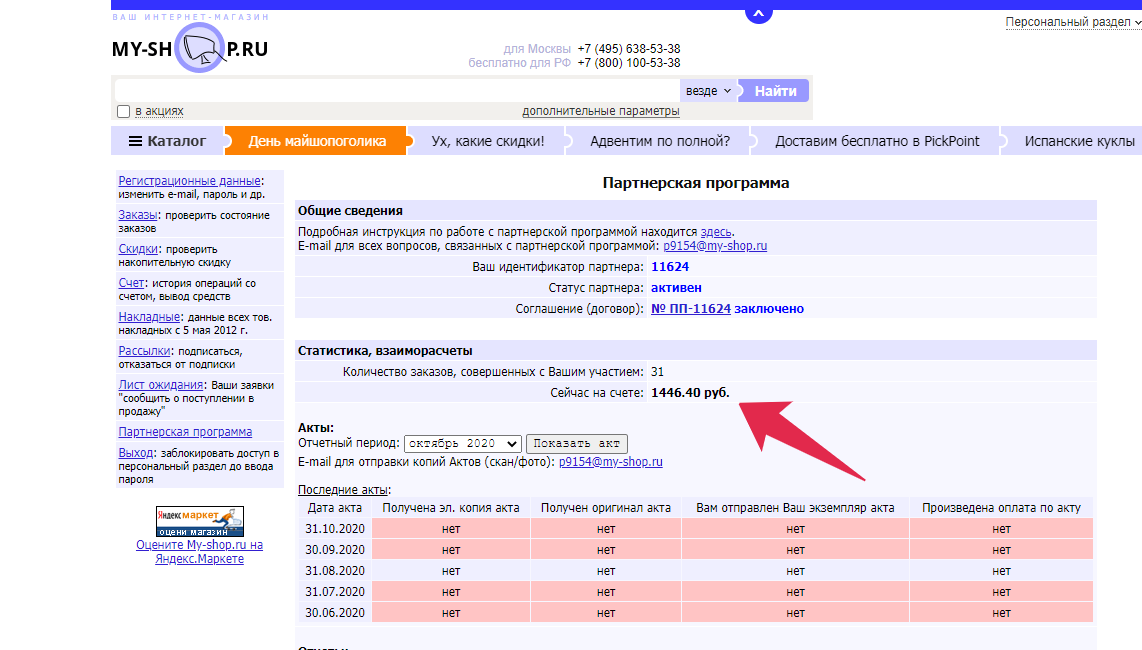Click the act date '31.07.2020'
The width and height of the screenshot is (1142, 650).
[335, 592]
